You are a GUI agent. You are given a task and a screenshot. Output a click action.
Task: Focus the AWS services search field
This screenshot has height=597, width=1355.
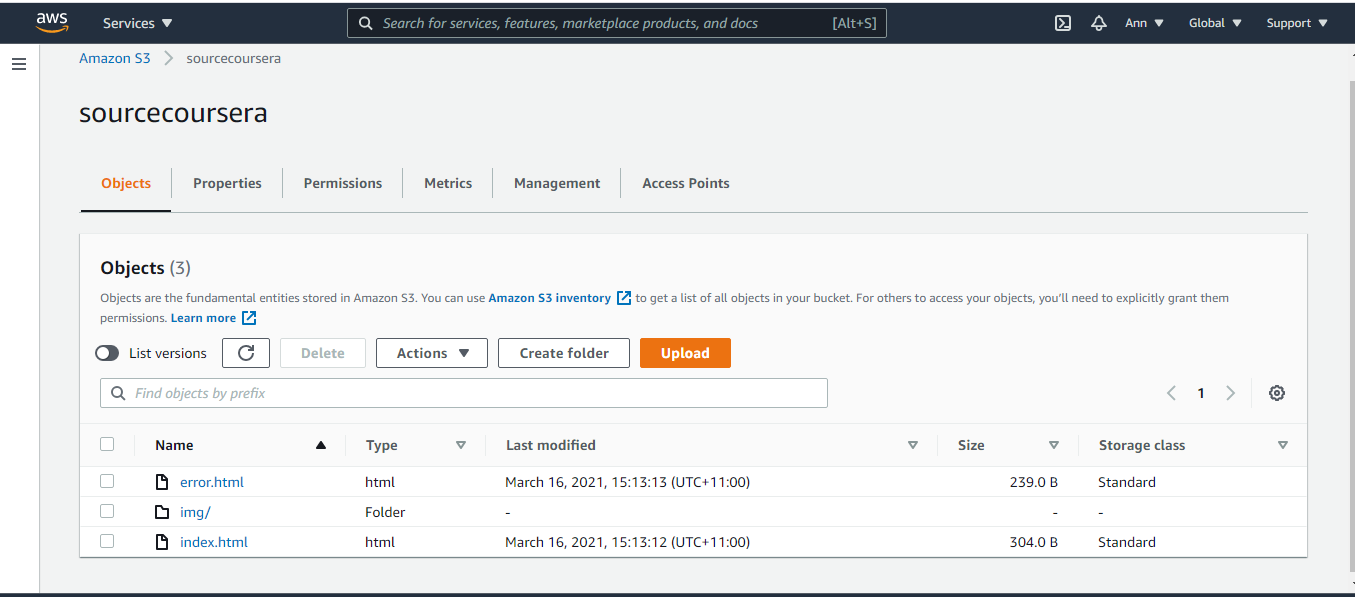[616, 23]
